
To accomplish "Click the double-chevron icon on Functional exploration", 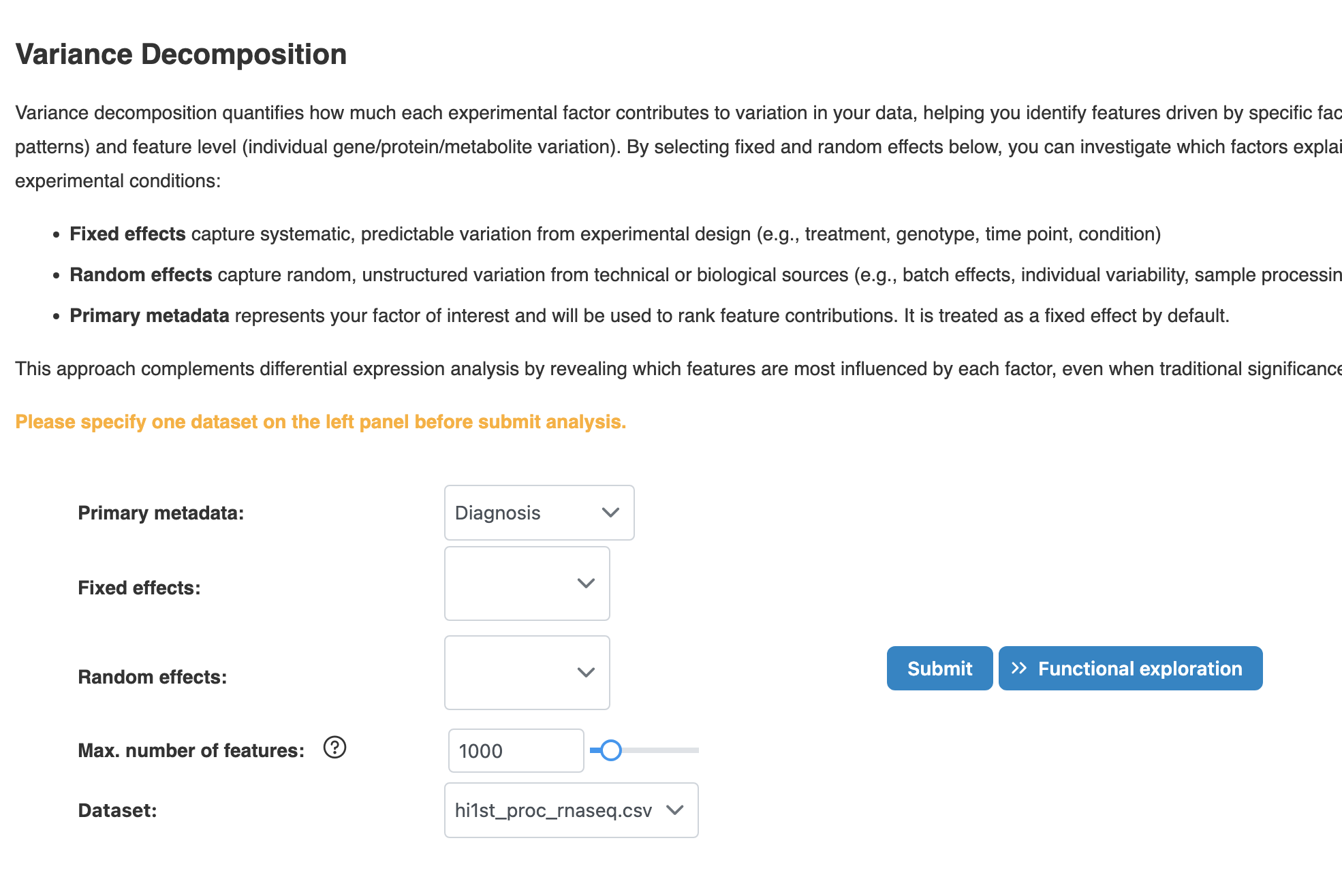I will pyautogui.click(x=1018, y=668).
